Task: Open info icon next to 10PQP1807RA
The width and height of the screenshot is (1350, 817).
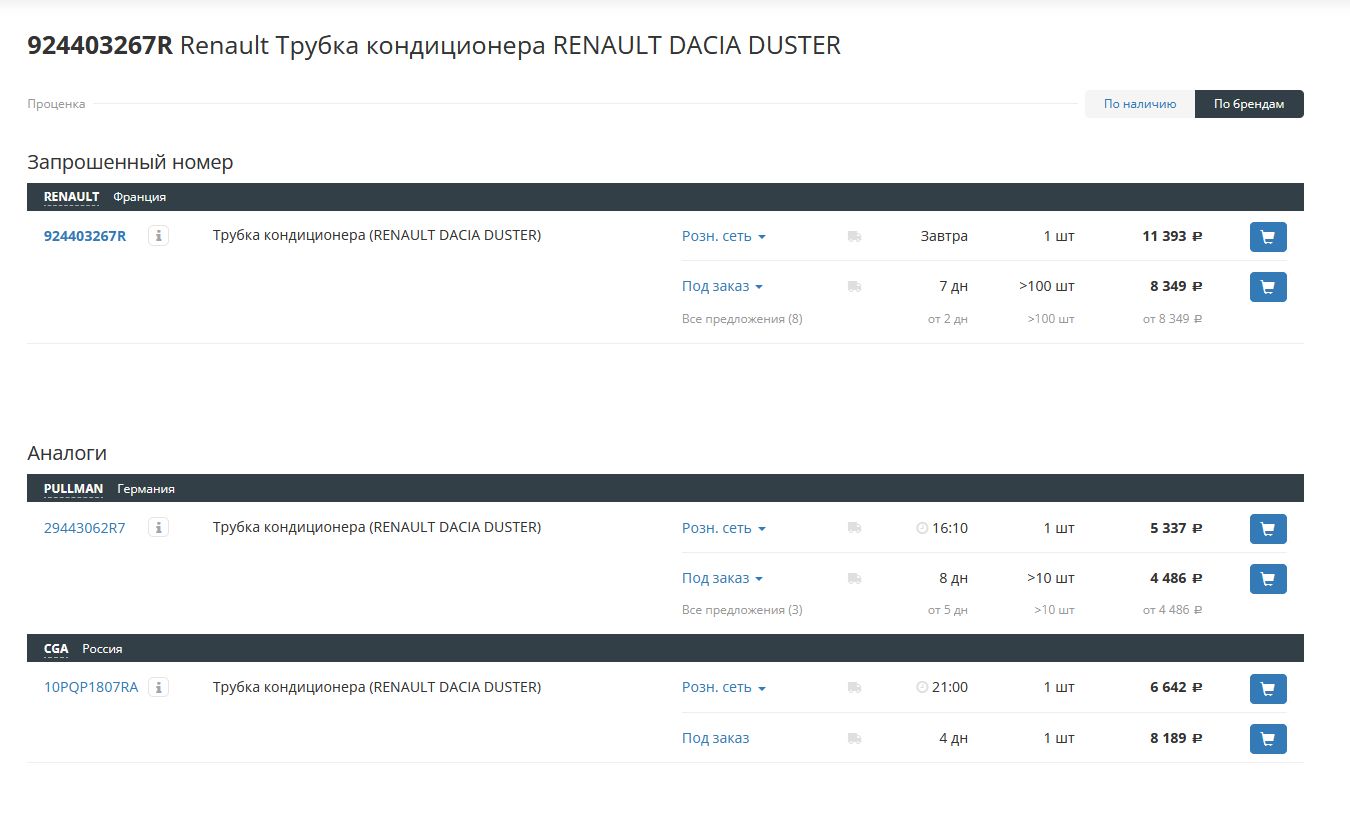Action: pyautogui.click(x=158, y=687)
